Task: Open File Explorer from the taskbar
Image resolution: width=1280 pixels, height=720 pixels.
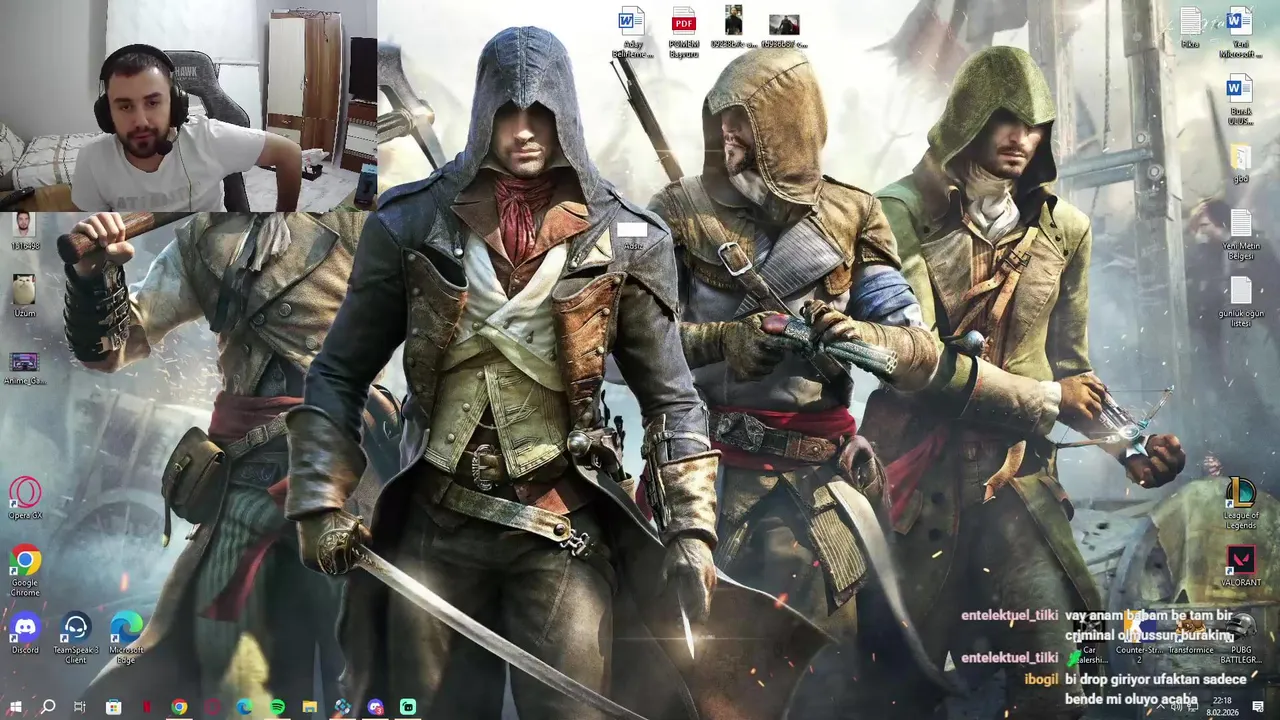Action: (310, 707)
